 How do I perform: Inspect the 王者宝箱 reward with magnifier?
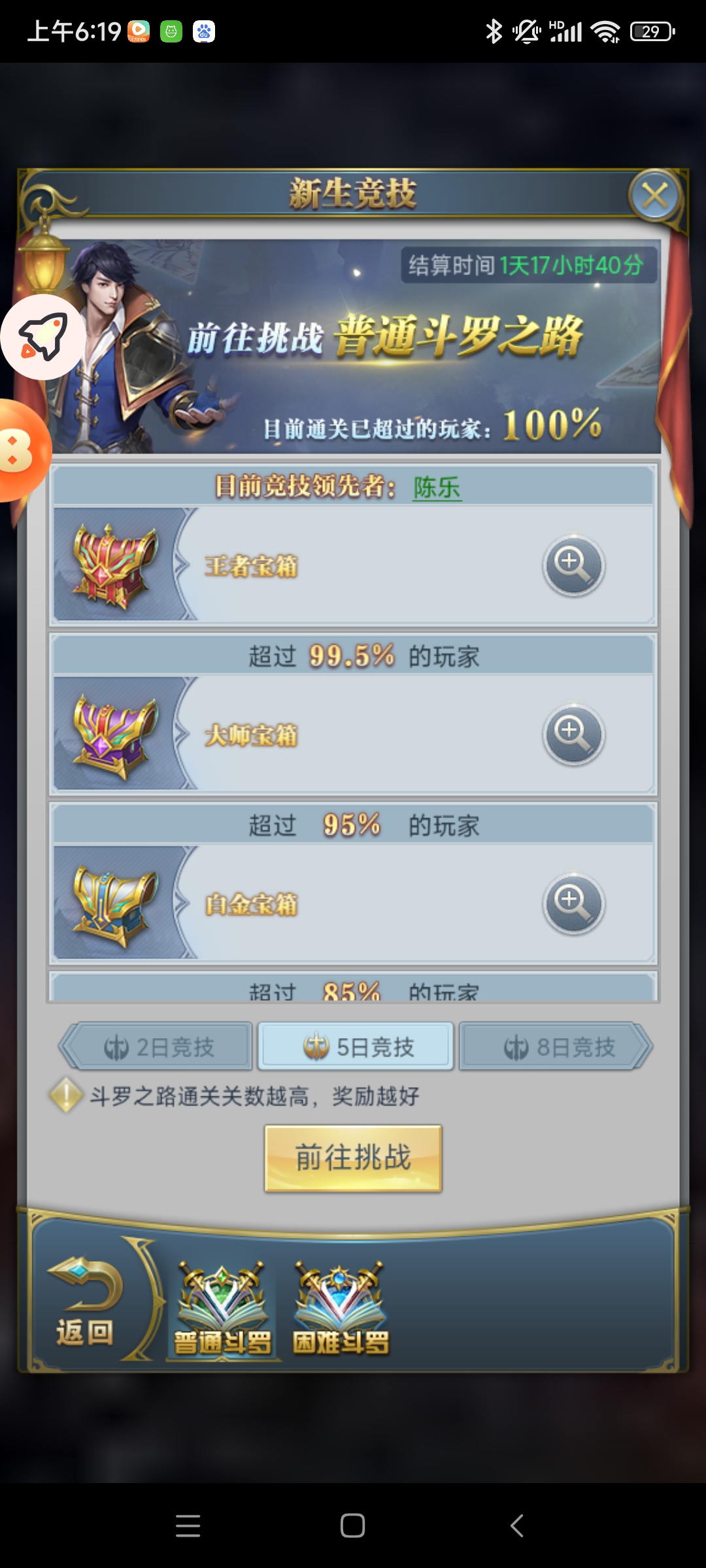tap(573, 565)
